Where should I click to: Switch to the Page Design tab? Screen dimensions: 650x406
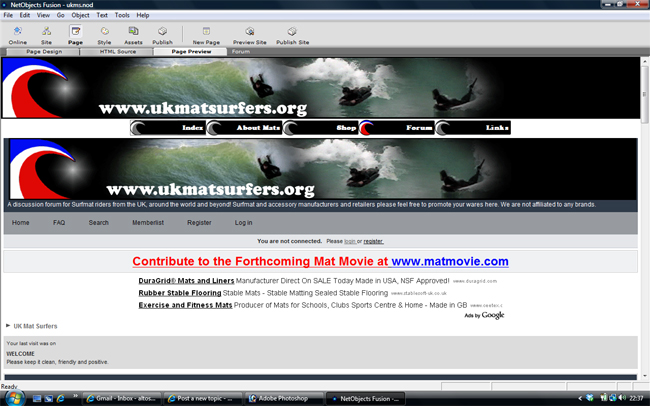(44, 52)
